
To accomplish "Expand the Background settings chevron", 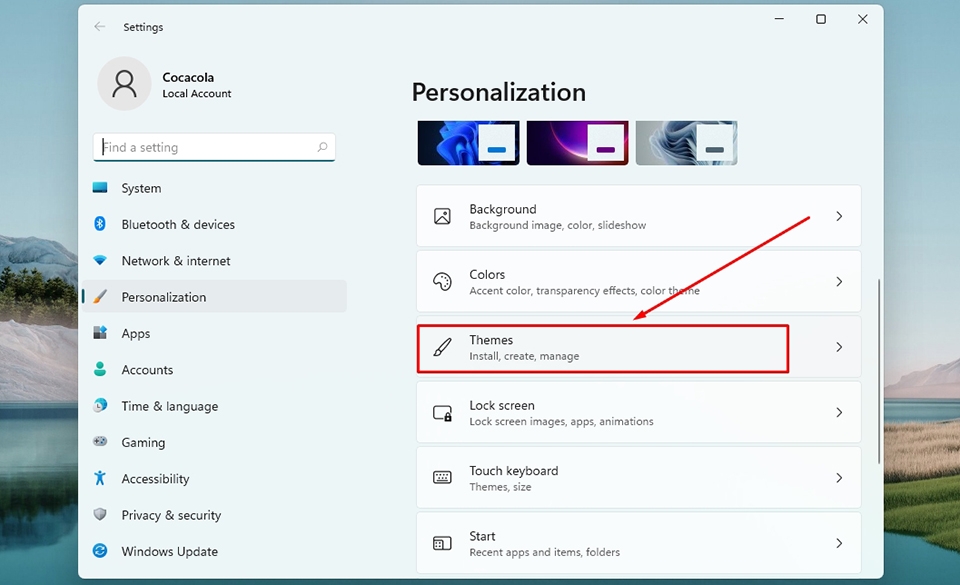I will (x=840, y=216).
